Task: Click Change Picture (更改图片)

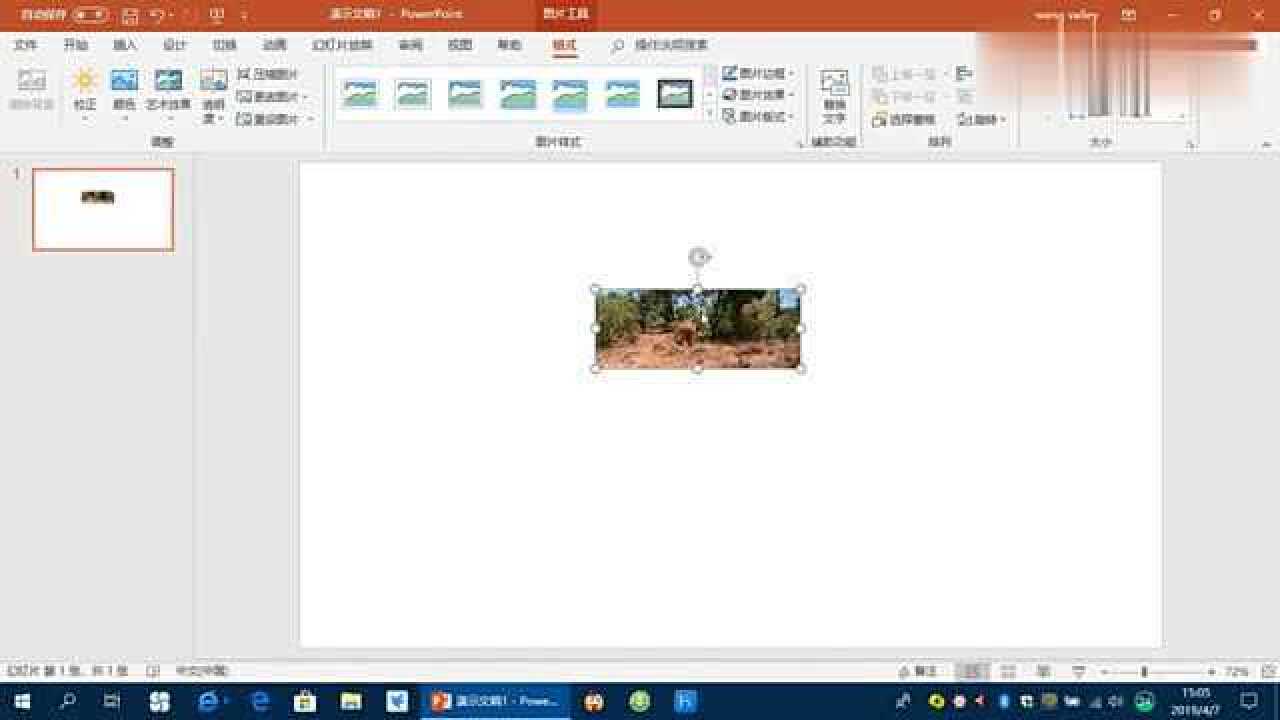Action: click(272, 96)
